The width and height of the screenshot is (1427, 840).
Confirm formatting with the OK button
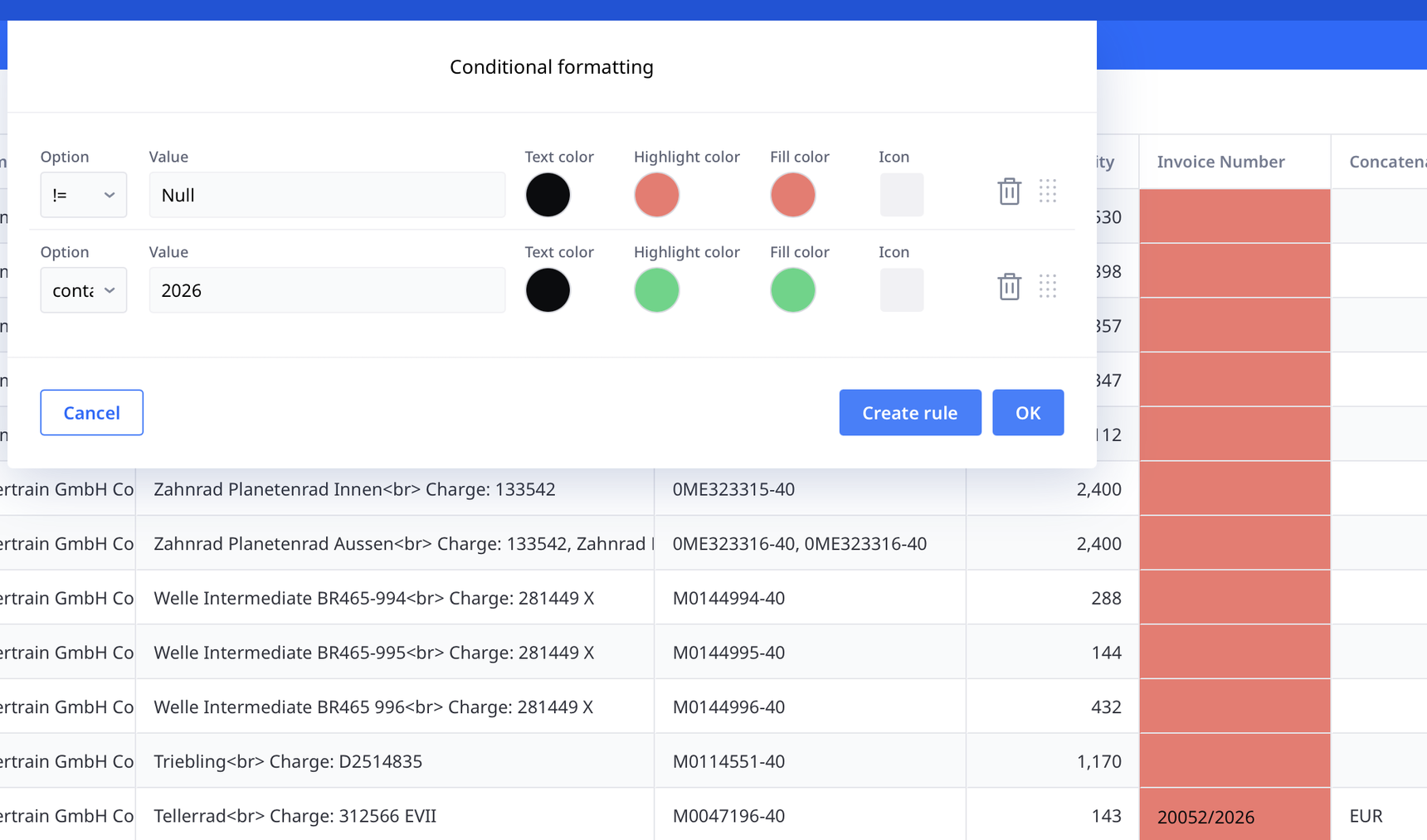pyautogui.click(x=1027, y=412)
